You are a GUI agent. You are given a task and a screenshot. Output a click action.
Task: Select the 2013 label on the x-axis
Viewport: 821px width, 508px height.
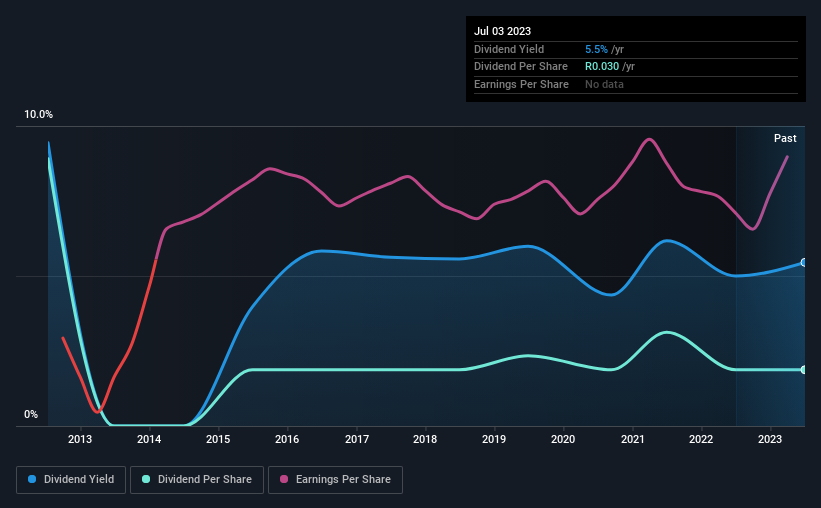pos(80,439)
